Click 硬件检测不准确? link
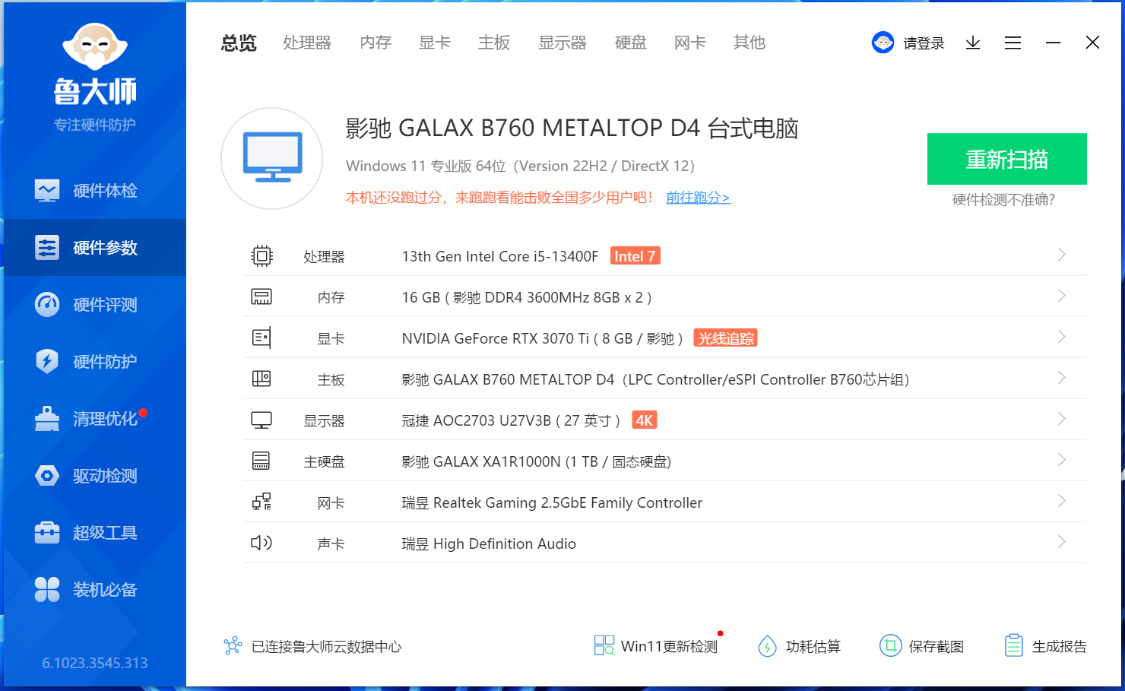1125x691 pixels. tap(1004, 199)
